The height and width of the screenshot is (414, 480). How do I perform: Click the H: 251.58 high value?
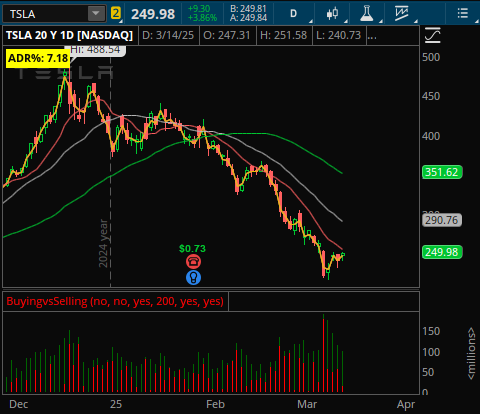[x=284, y=35]
